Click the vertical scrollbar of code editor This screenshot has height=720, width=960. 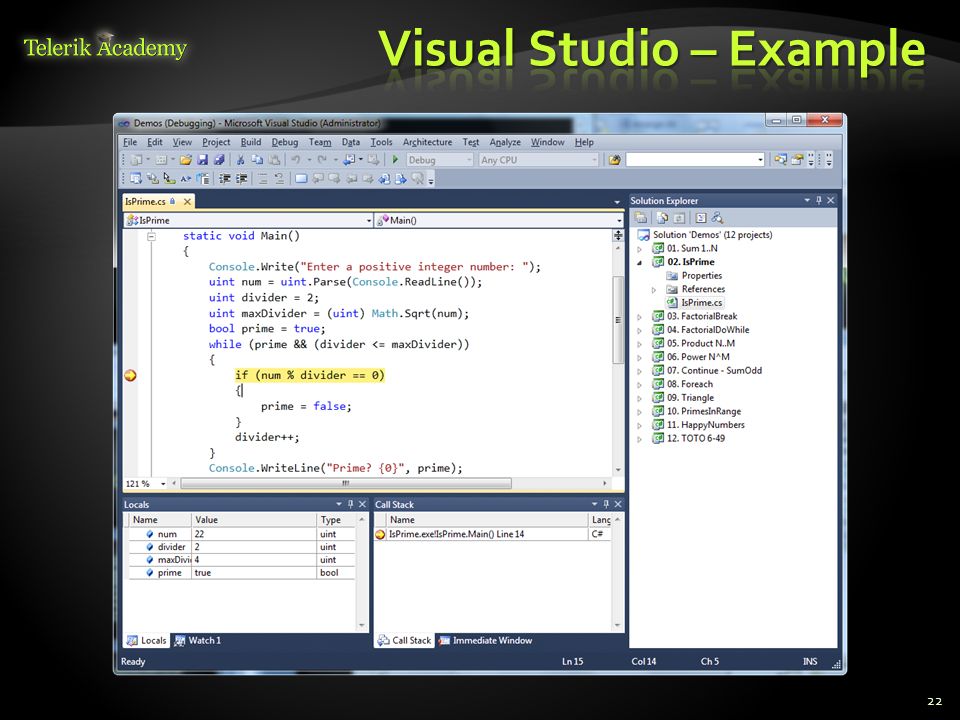click(618, 320)
